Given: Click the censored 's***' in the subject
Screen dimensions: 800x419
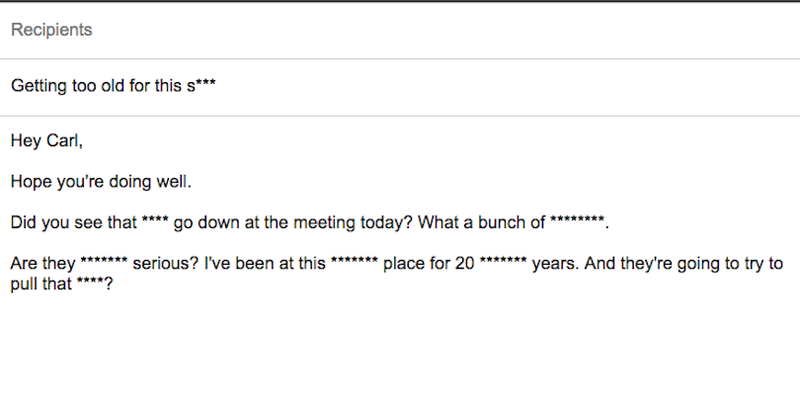Looking at the screenshot, I should 204,86.
